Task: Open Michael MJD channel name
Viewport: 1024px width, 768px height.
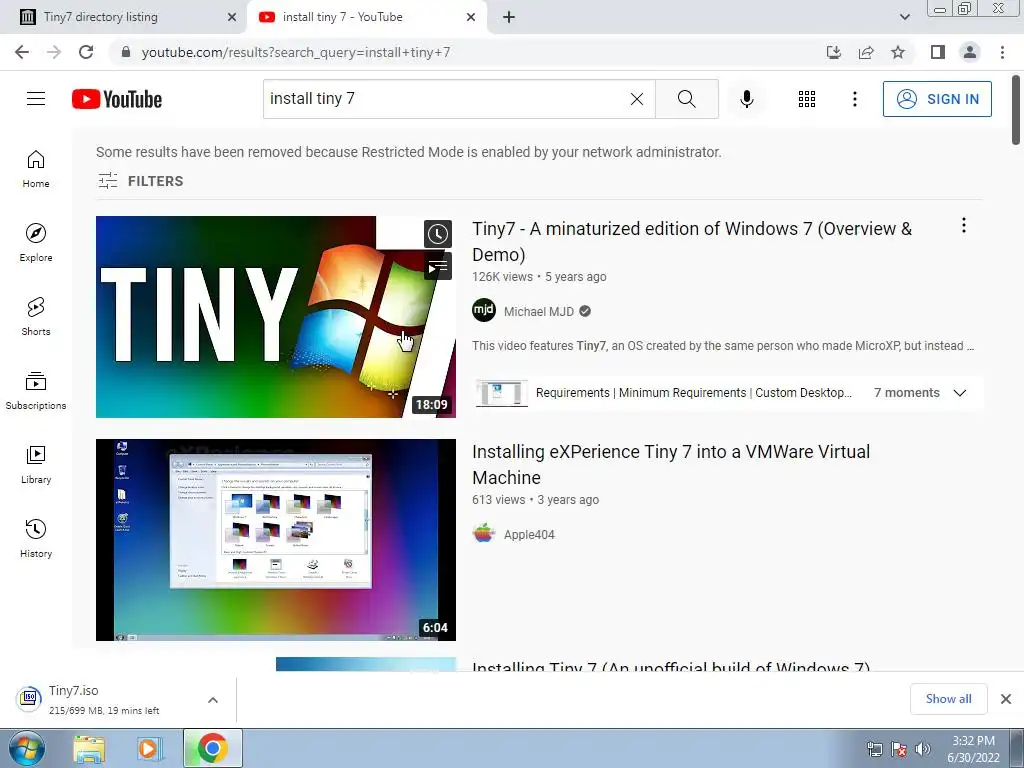Action: (x=539, y=312)
